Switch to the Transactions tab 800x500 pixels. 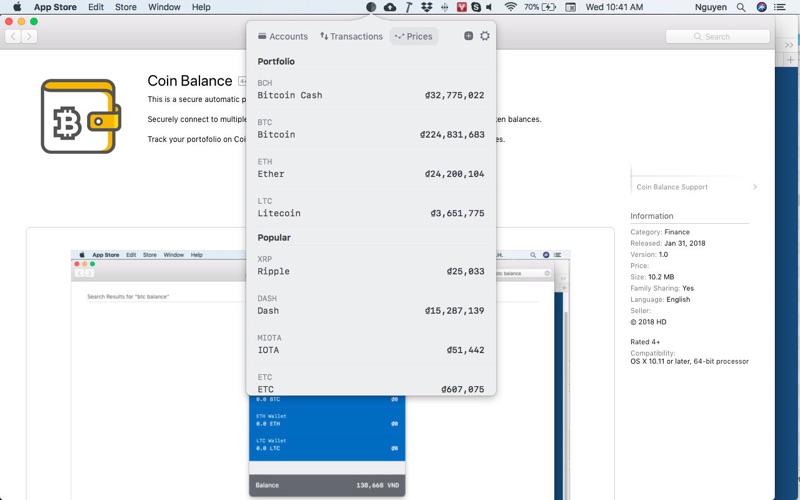click(351, 36)
